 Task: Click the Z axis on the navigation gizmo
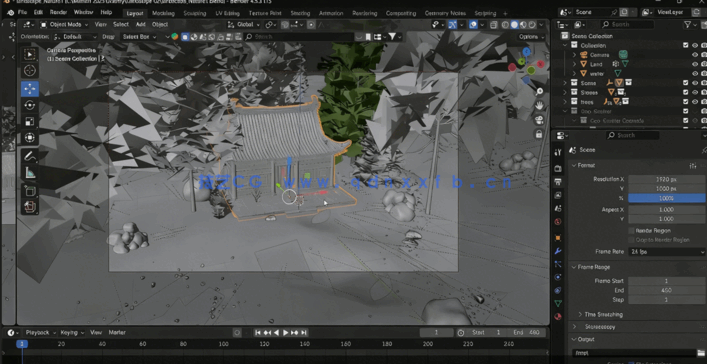(526, 52)
